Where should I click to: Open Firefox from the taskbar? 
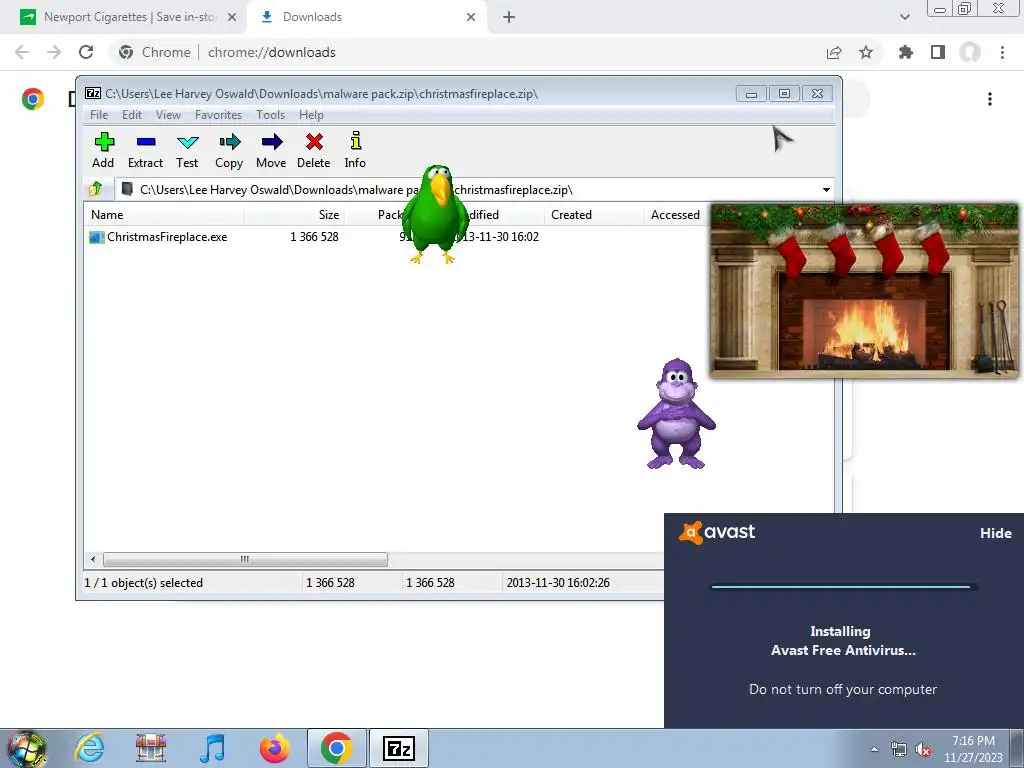click(275, 748)
